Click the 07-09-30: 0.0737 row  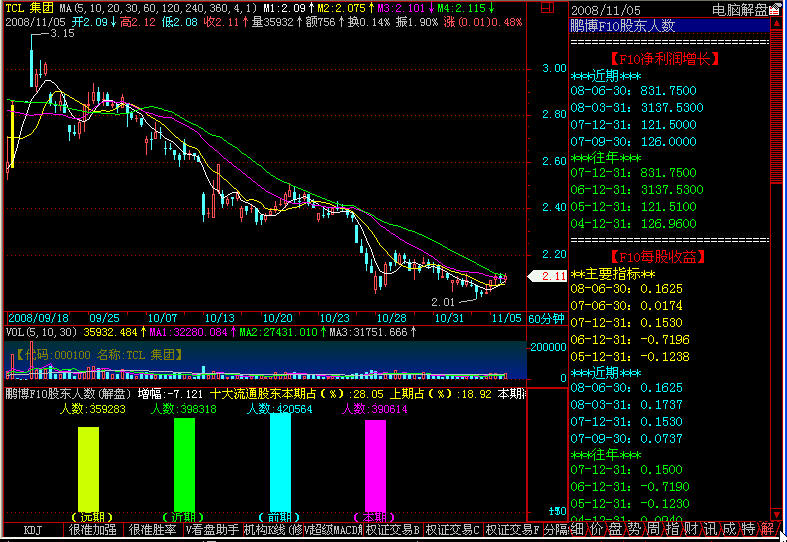(x=626, y=439)
